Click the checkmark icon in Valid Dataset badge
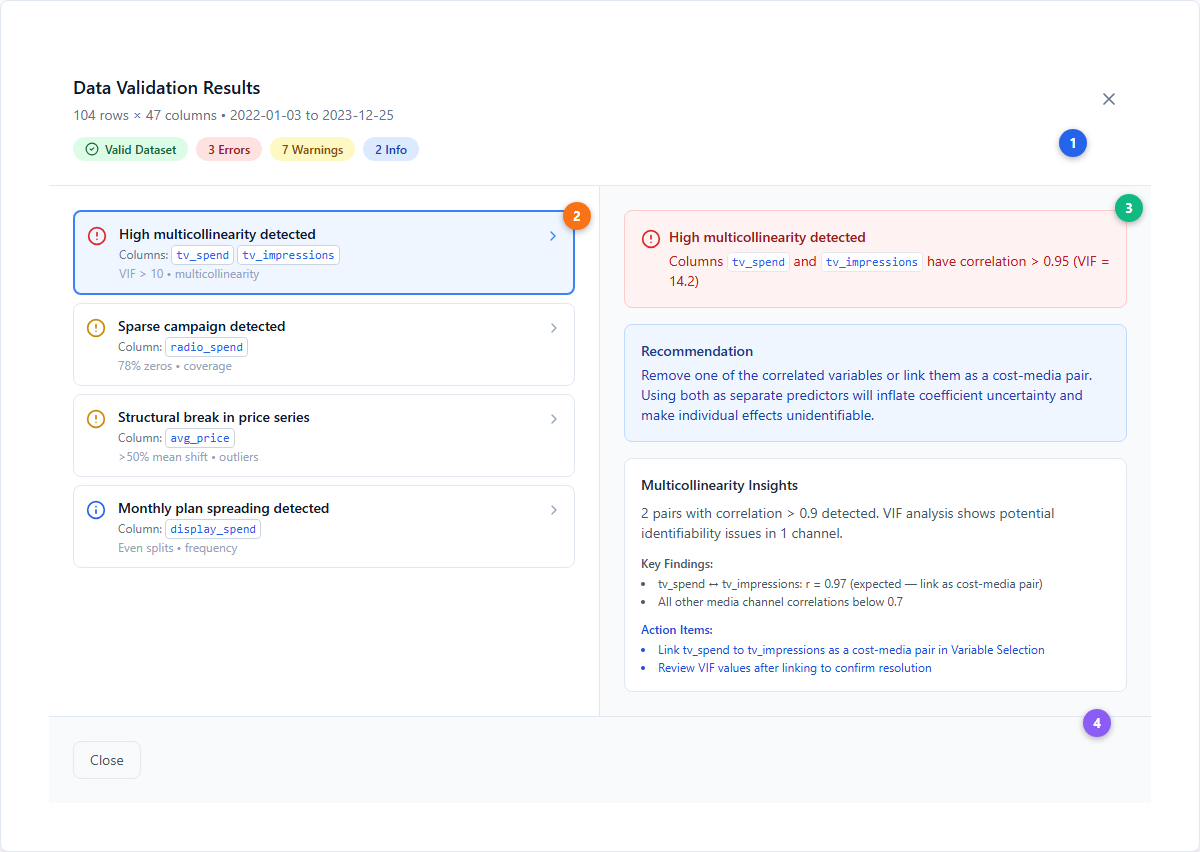Image resolution: width=1200 pixels, height=852 pixels. (x=92, y=150)
